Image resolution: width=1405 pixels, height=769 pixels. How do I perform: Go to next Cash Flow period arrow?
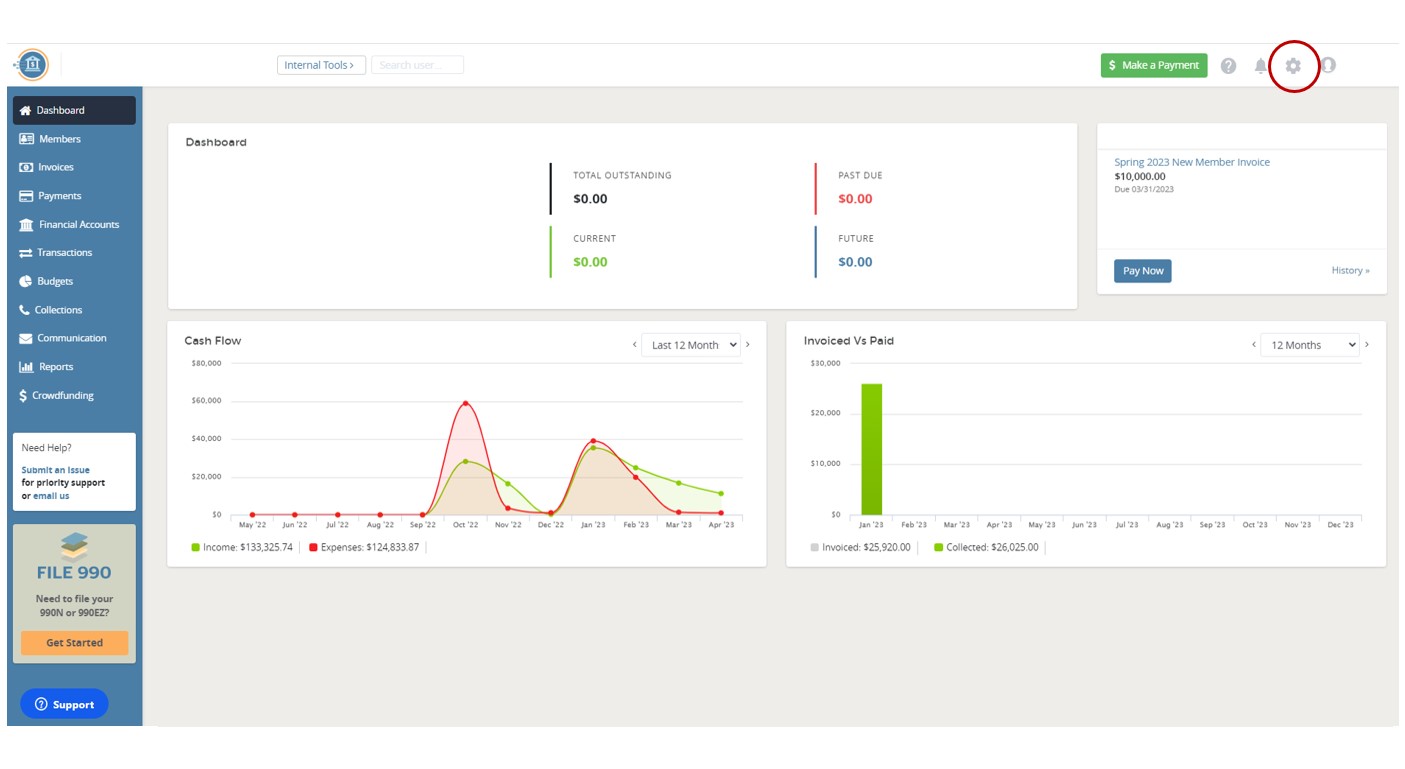pos(748,345)
